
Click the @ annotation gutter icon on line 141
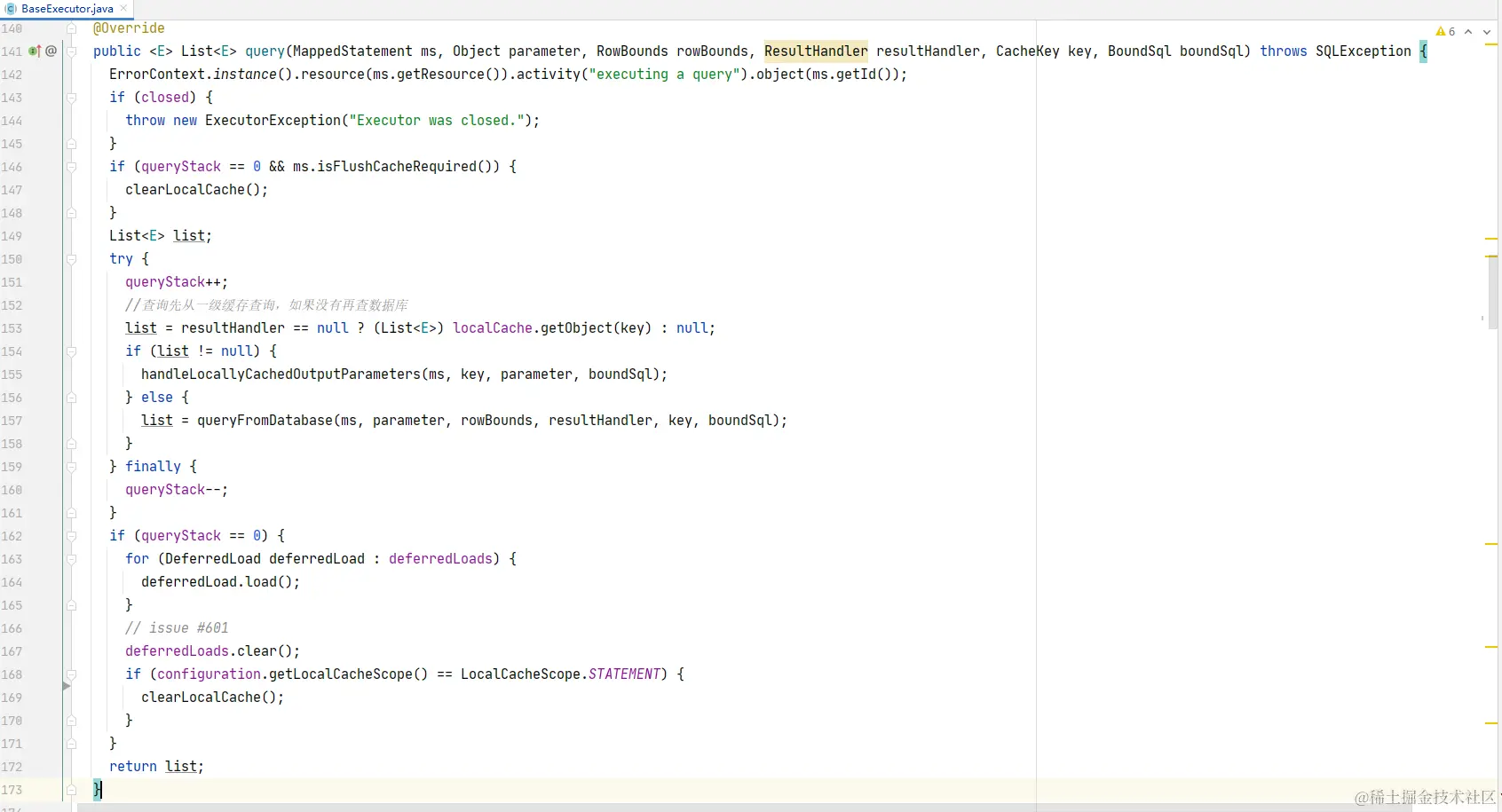51,51
